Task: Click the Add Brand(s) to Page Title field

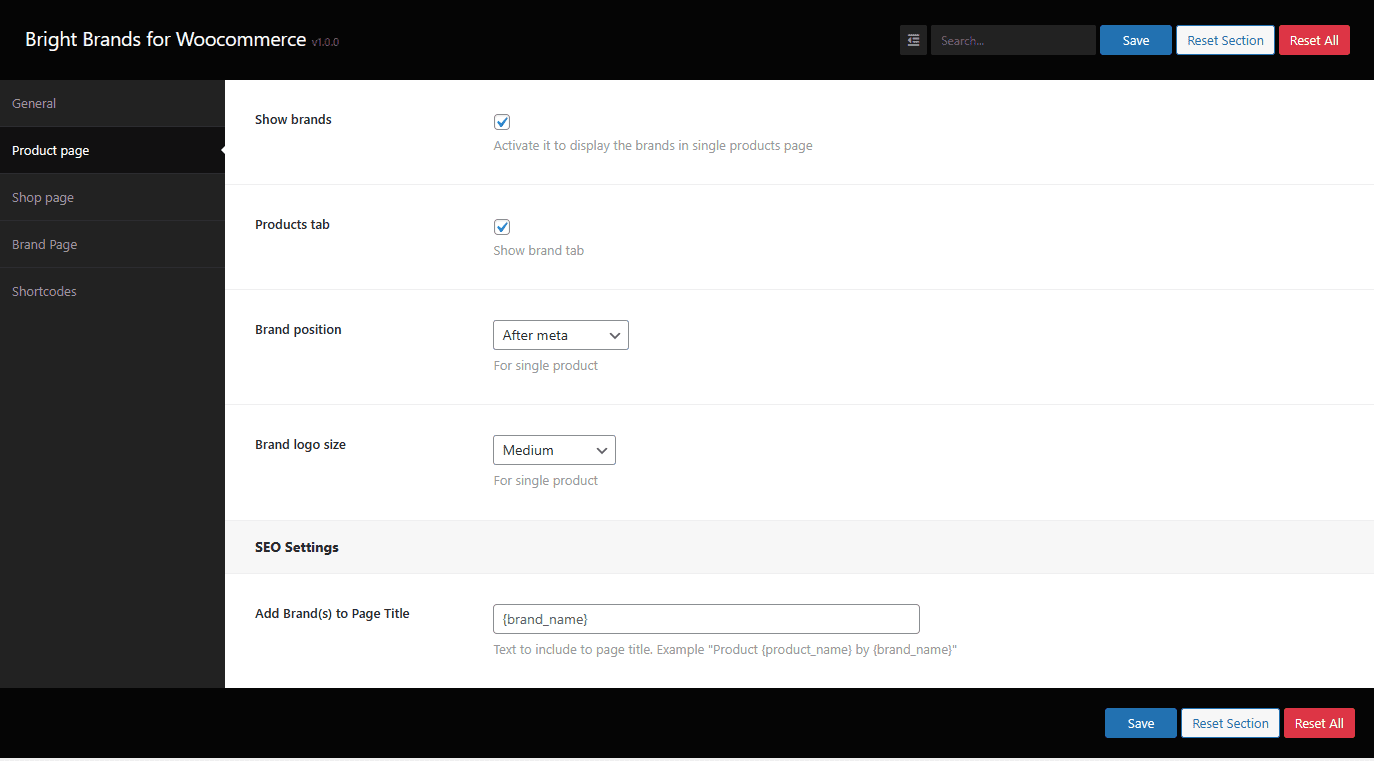Action: click(706, 619)
